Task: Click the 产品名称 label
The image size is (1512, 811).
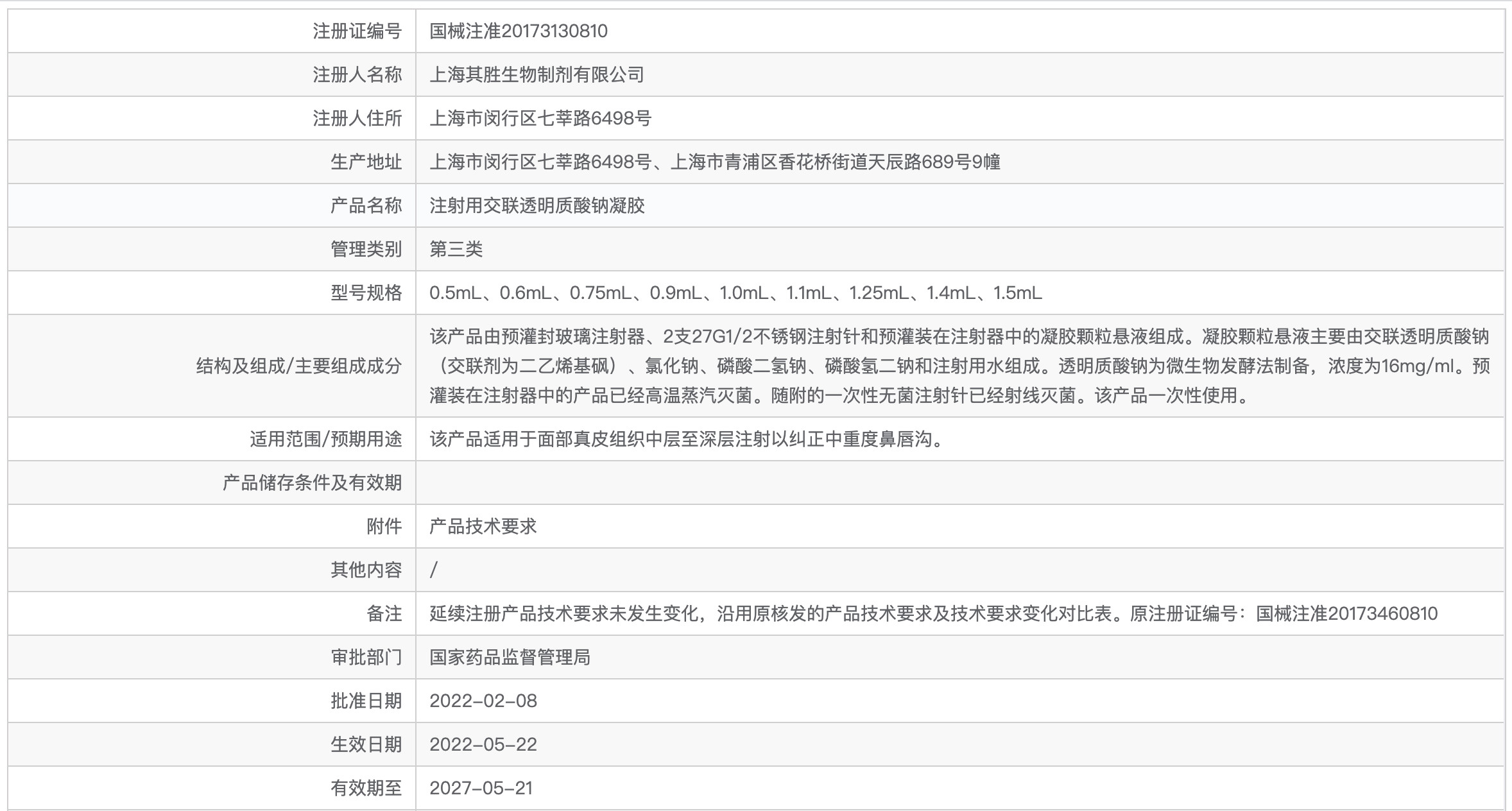Action: [366, 205]
